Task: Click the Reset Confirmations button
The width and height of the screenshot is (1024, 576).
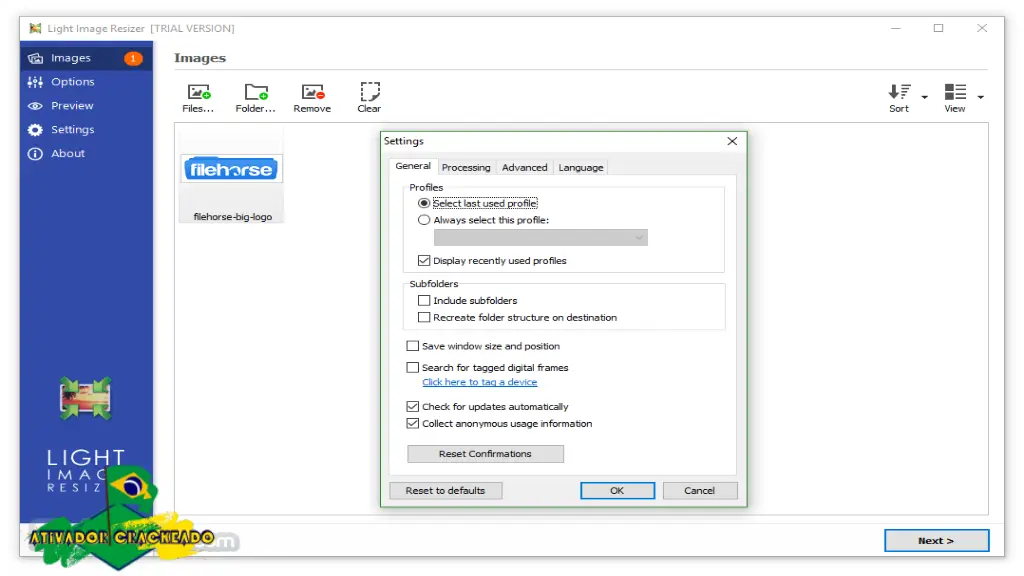Action: point(485,454)
